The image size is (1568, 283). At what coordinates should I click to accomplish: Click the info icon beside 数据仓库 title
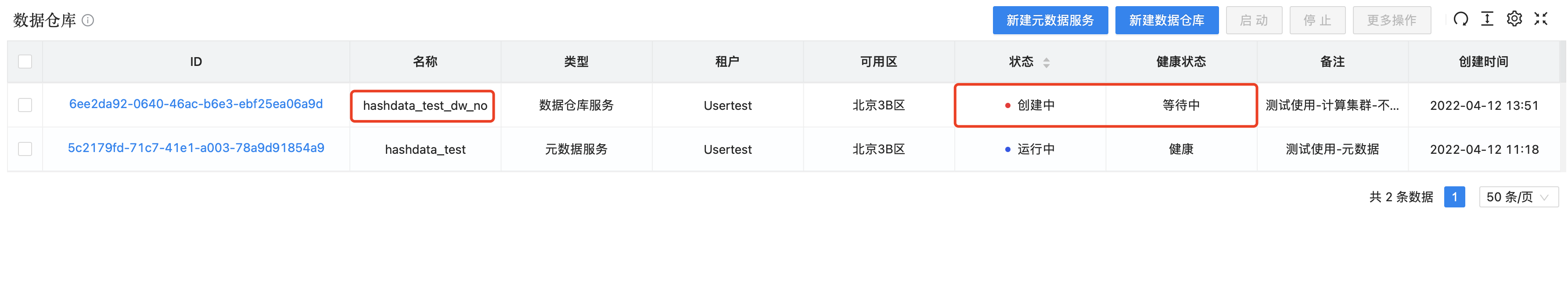click(x=87, y=20)
